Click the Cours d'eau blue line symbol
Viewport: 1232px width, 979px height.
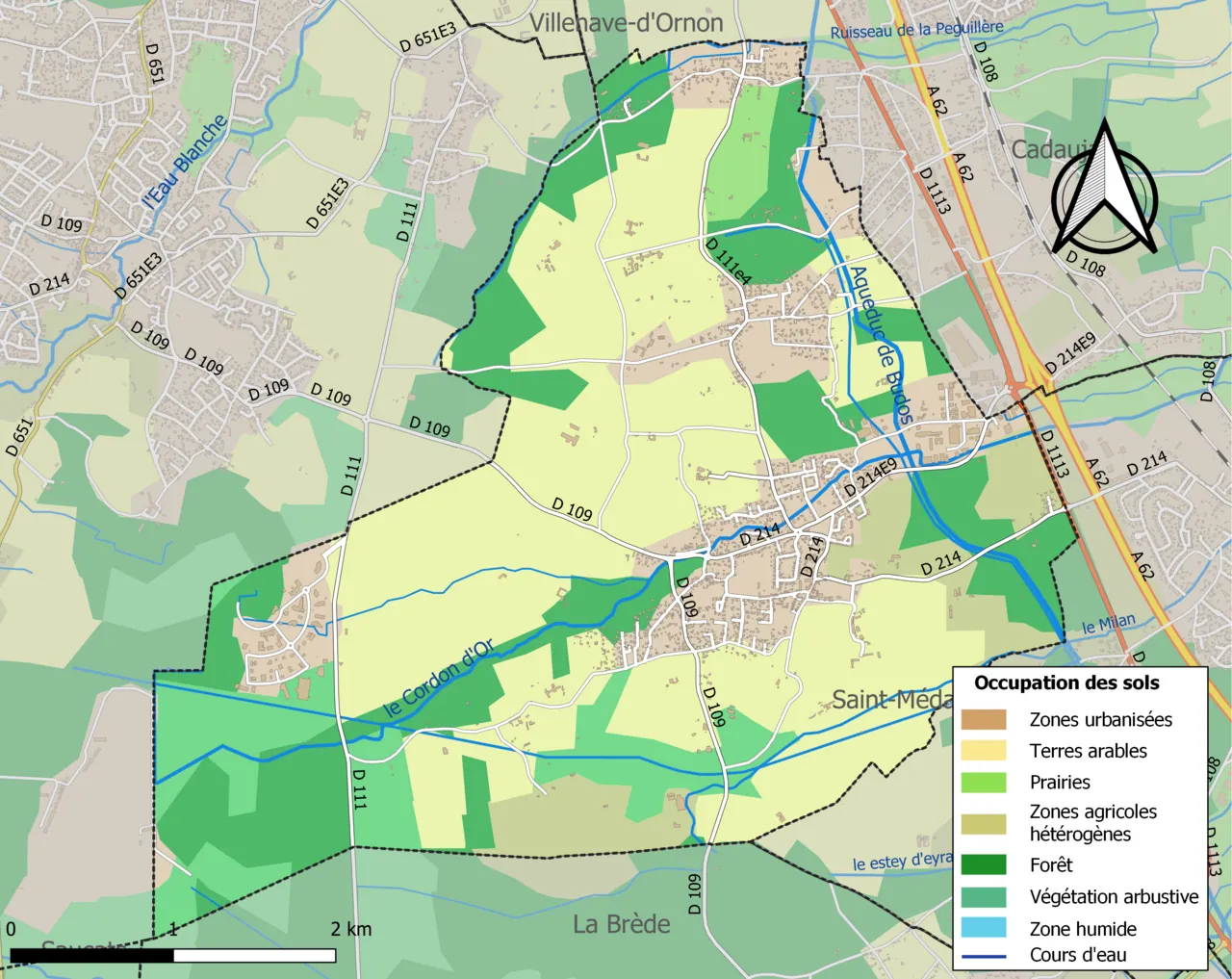click(983, 956)
